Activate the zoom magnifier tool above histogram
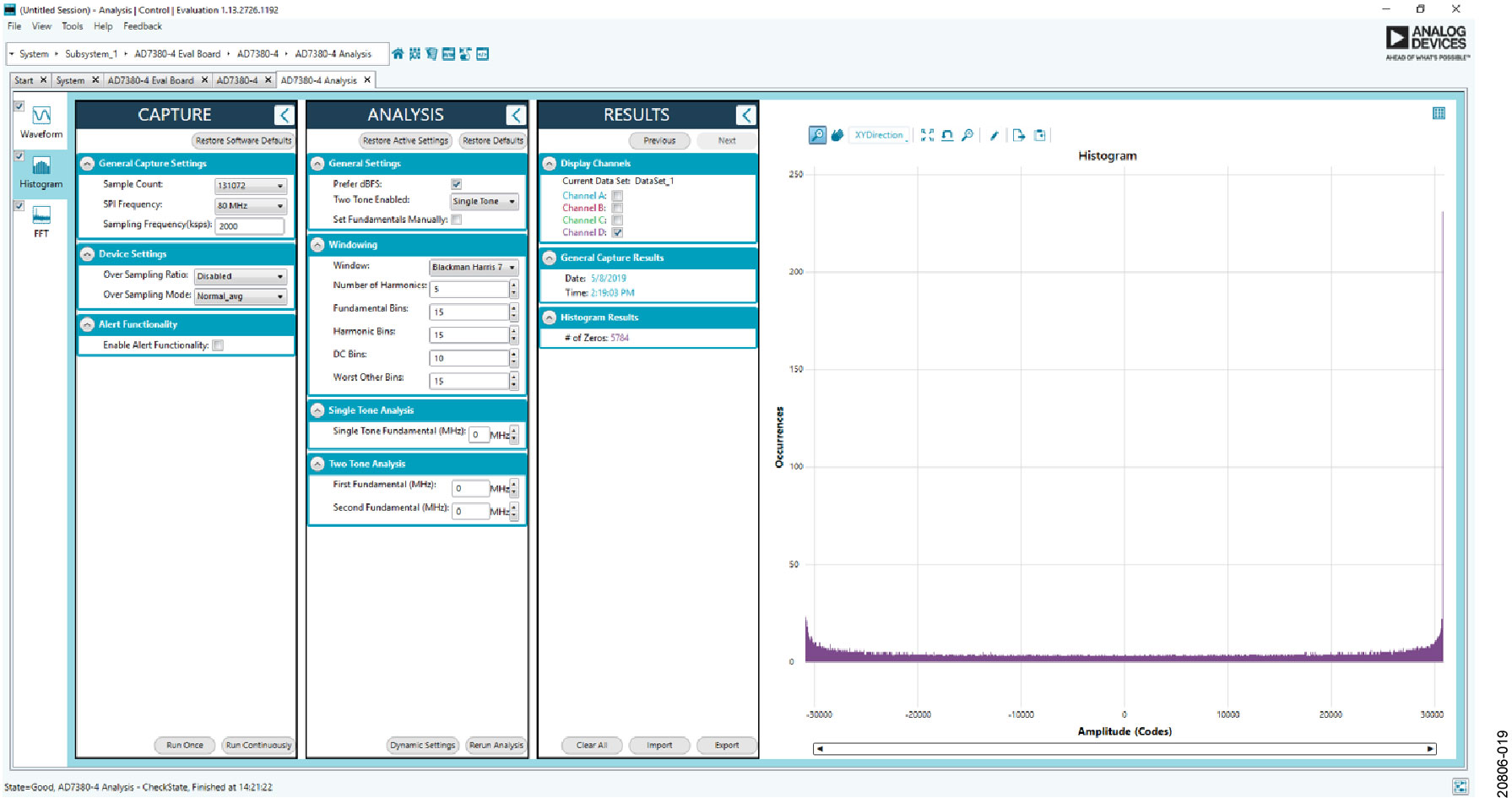Viewport: 1512px width, 798px height. click(x=817, y=135)
